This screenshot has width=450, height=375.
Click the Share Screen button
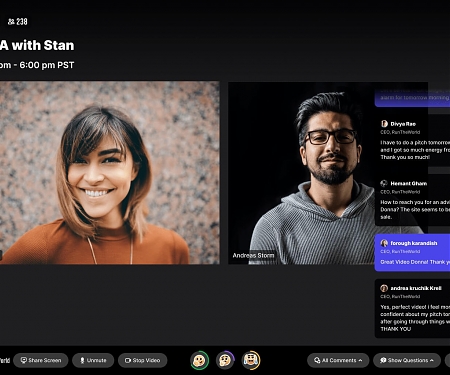[x=41, y=360]
